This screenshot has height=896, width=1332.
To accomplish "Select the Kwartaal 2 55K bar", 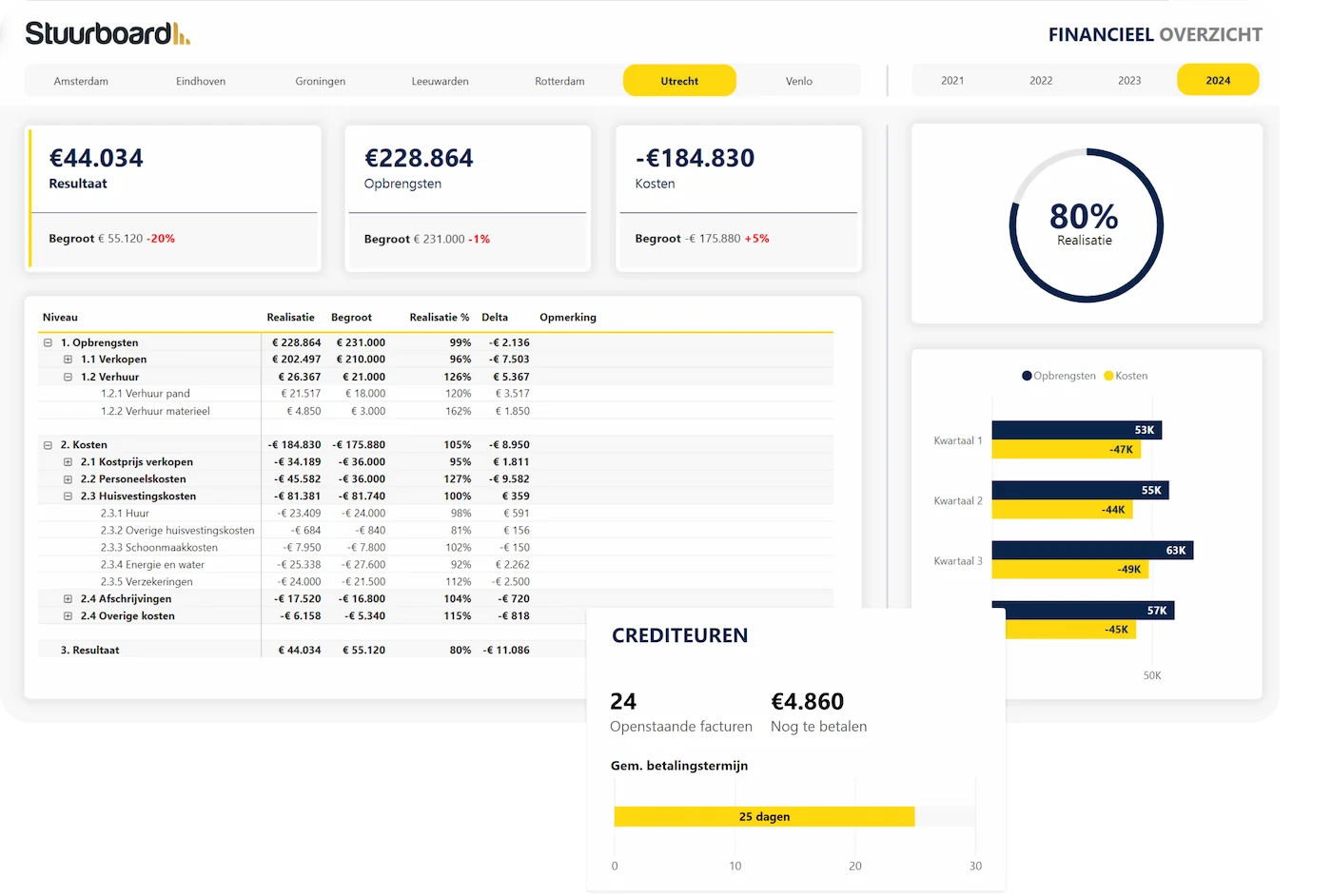I will [1080, 490].
